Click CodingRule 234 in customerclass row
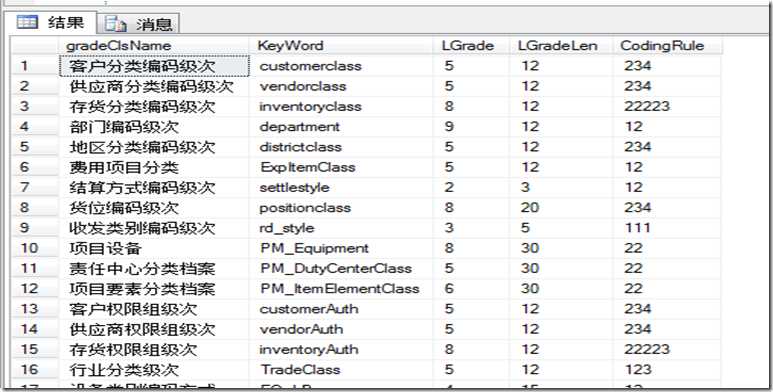The width and height of the screenshot is (773, 392). click(x=668, y=66)
